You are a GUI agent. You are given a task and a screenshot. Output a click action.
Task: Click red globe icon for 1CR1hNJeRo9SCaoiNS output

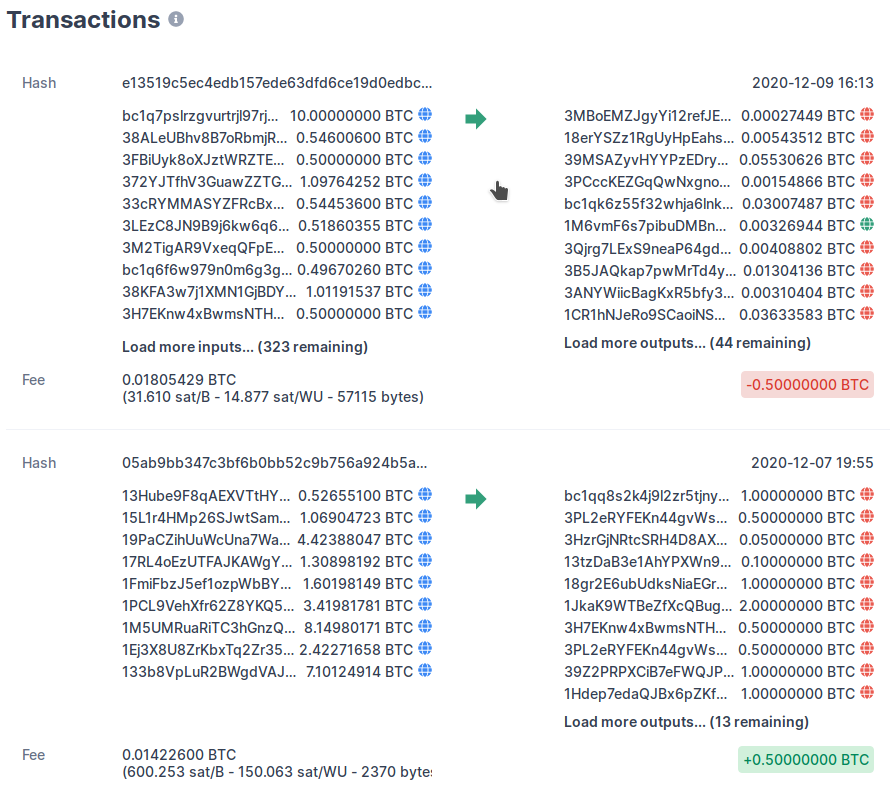(x=867, y=313)
